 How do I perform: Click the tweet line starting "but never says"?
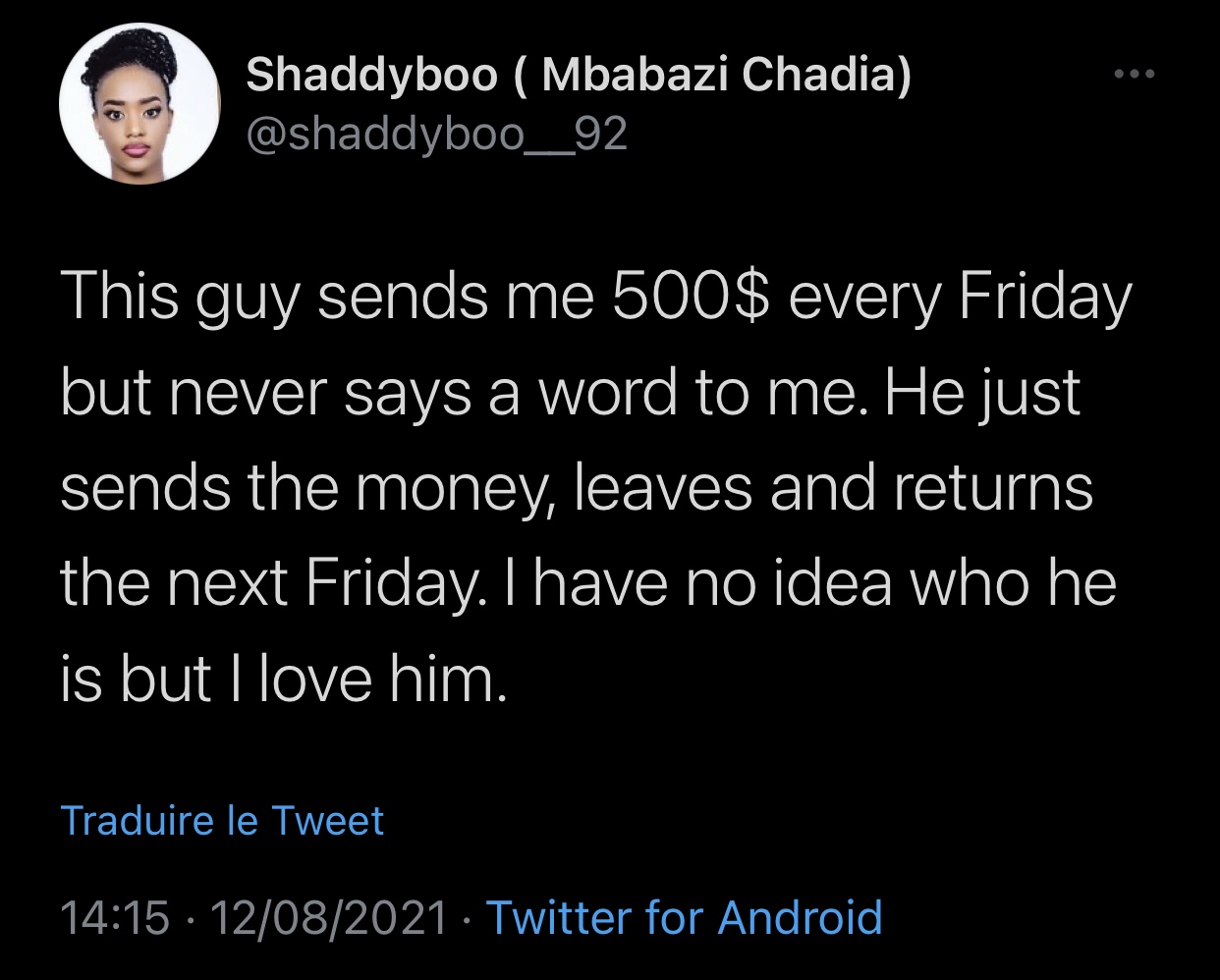(x=570, y=393)
